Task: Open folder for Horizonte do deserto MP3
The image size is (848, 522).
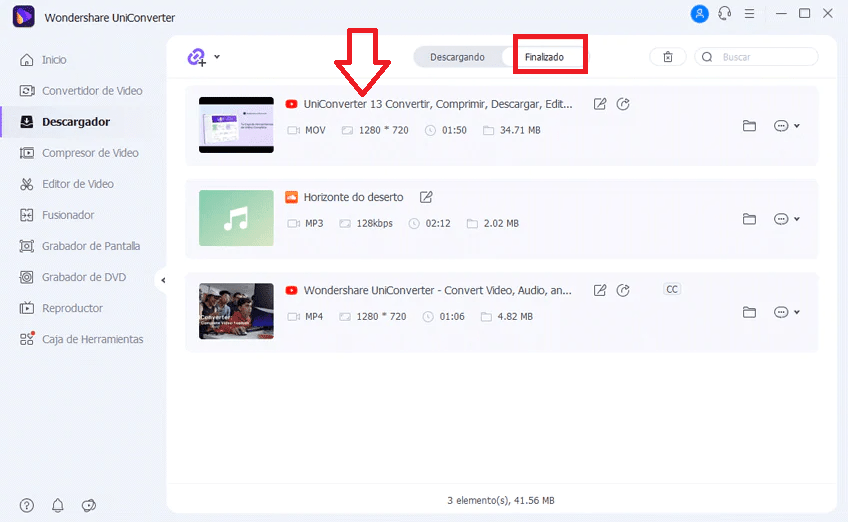Action: (x=749, y=219)
